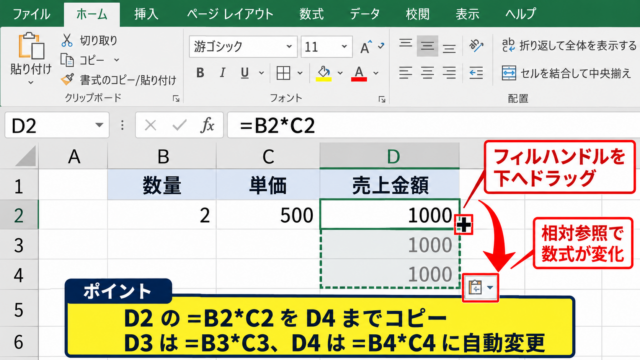Select row 1 header
Screen dimensions: 640x360
click(19, 186)
